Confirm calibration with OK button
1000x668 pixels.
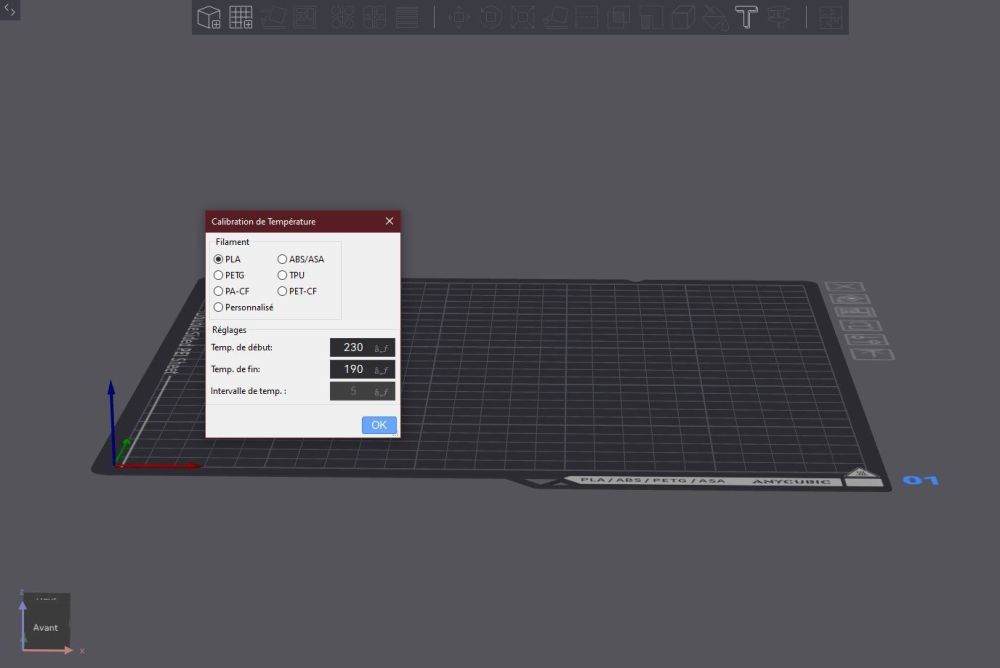pyautogui.click(x=379, y=425)
